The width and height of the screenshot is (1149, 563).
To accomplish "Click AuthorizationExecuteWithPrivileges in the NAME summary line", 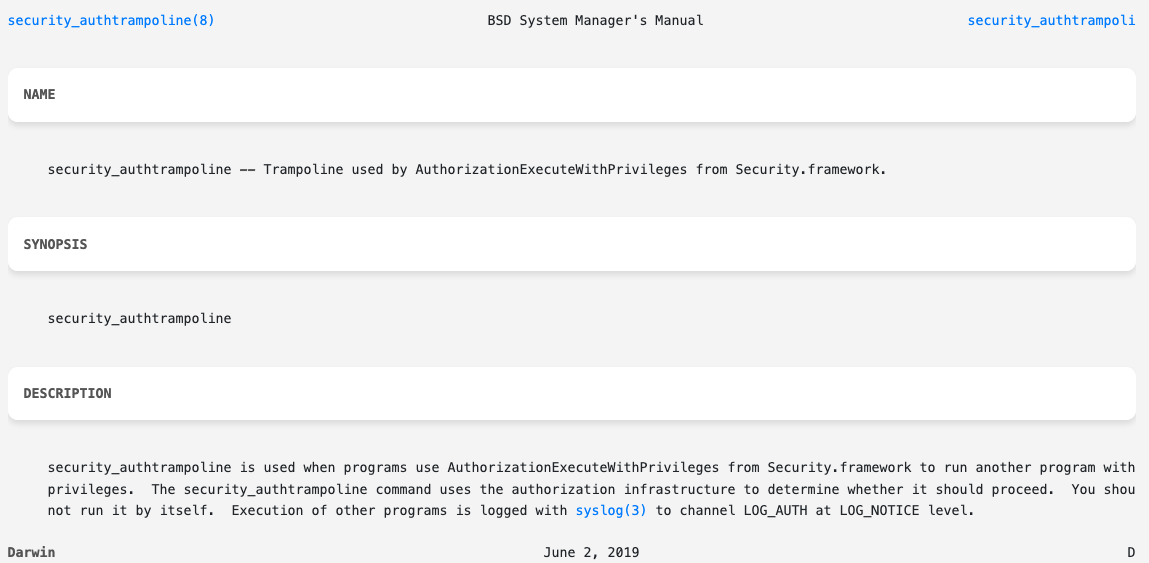I will tap(551, 169).
